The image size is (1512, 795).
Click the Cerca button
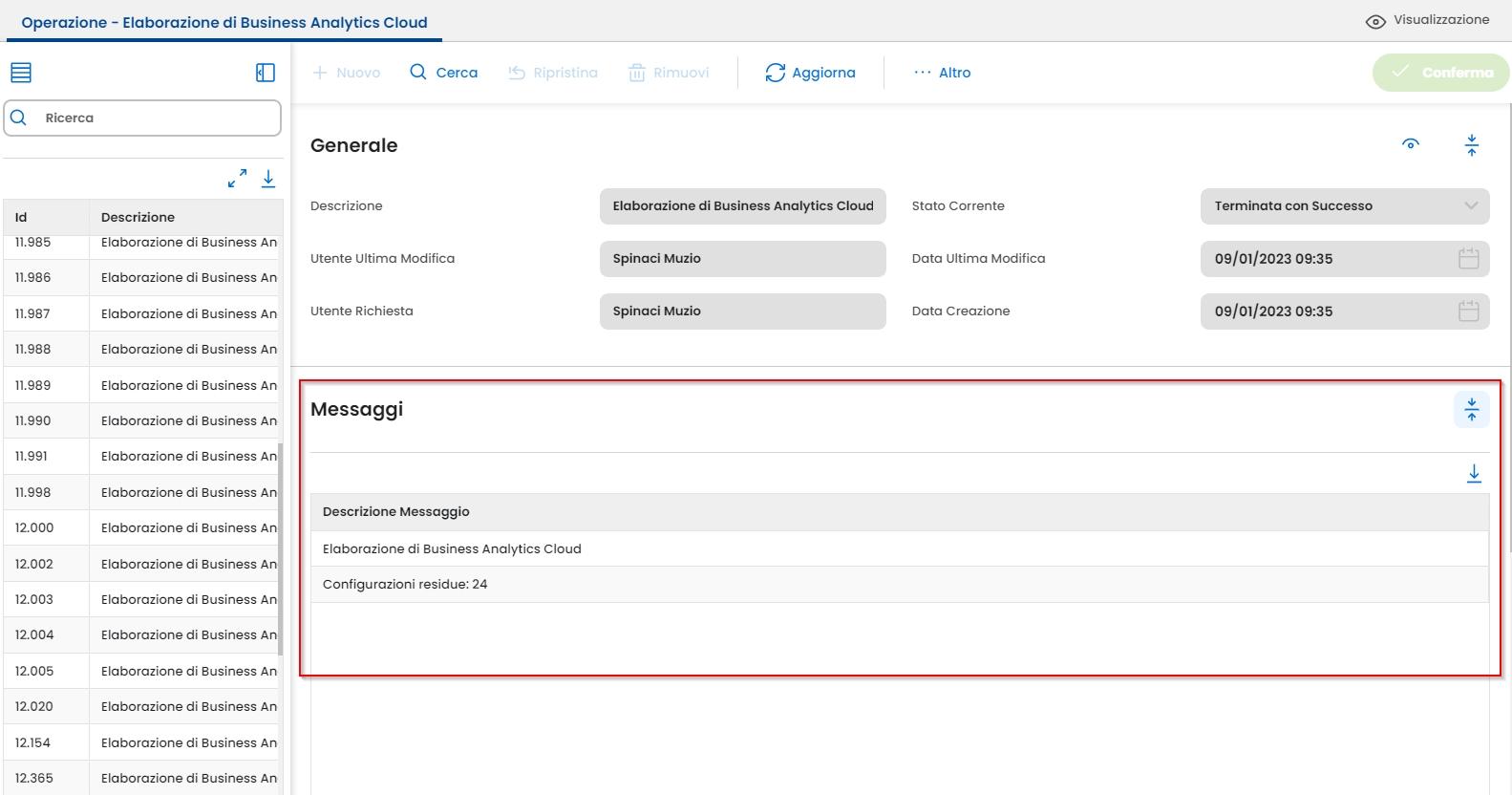coord(444,73)
